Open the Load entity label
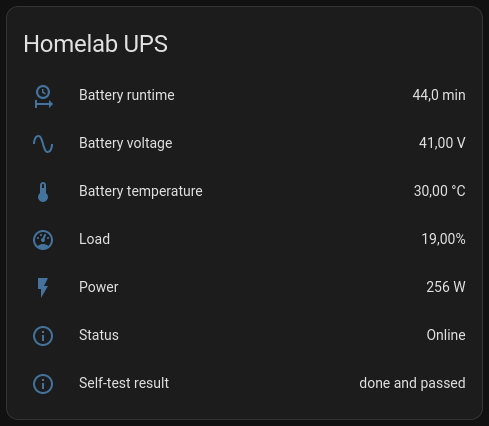 point(94,239)
